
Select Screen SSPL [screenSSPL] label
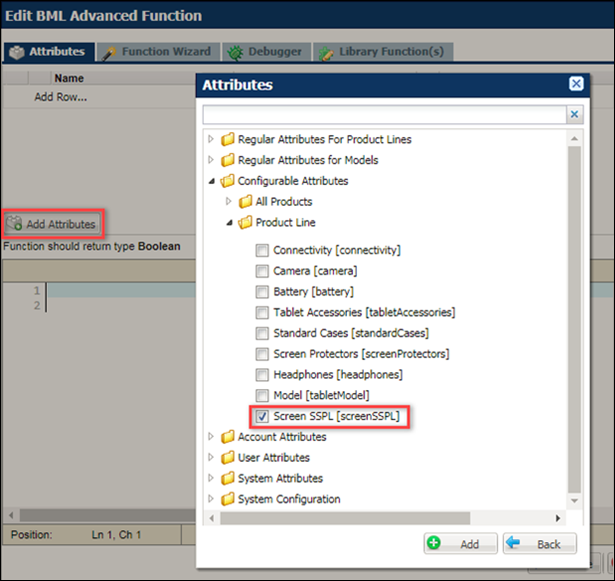pos(337,416)
